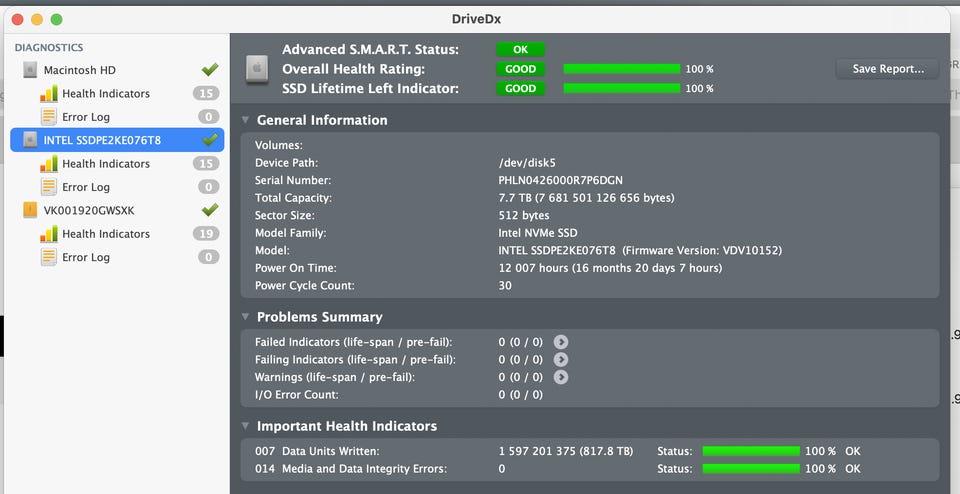This screenshot has height=494, width=960.
Task: Click the SSD Lifetime Left Indicator progress bar
Action: [621, 88]
